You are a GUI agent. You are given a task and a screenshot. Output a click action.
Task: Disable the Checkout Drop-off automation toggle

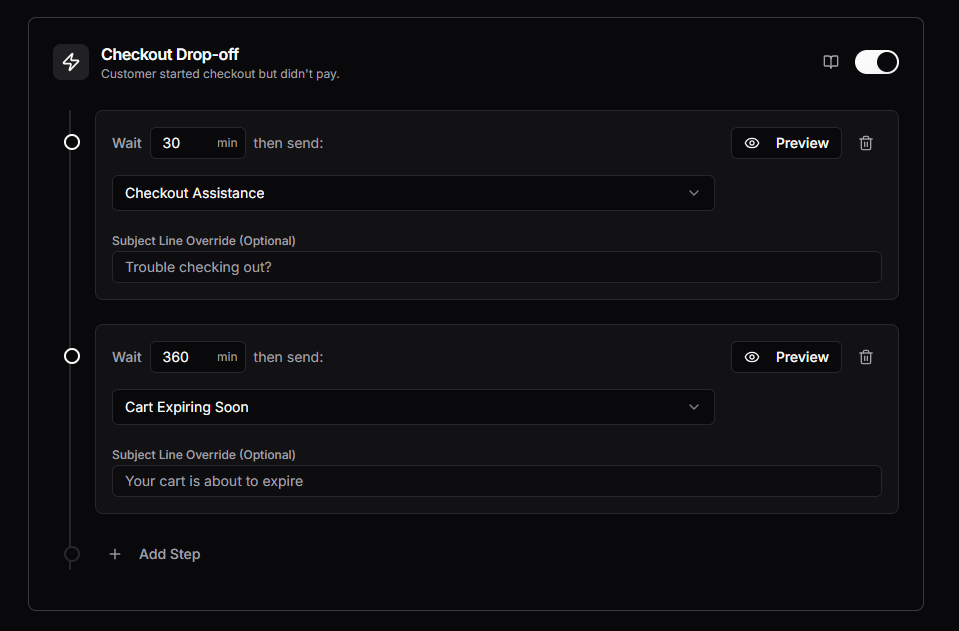tap(876, 61)
